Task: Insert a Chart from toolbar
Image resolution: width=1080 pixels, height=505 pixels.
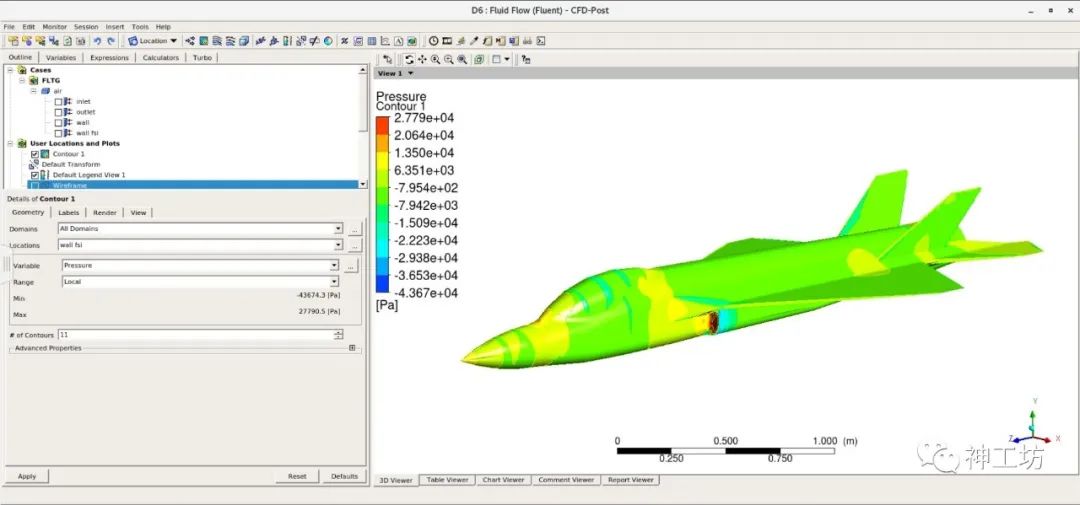Action: (x=385, y=41)
